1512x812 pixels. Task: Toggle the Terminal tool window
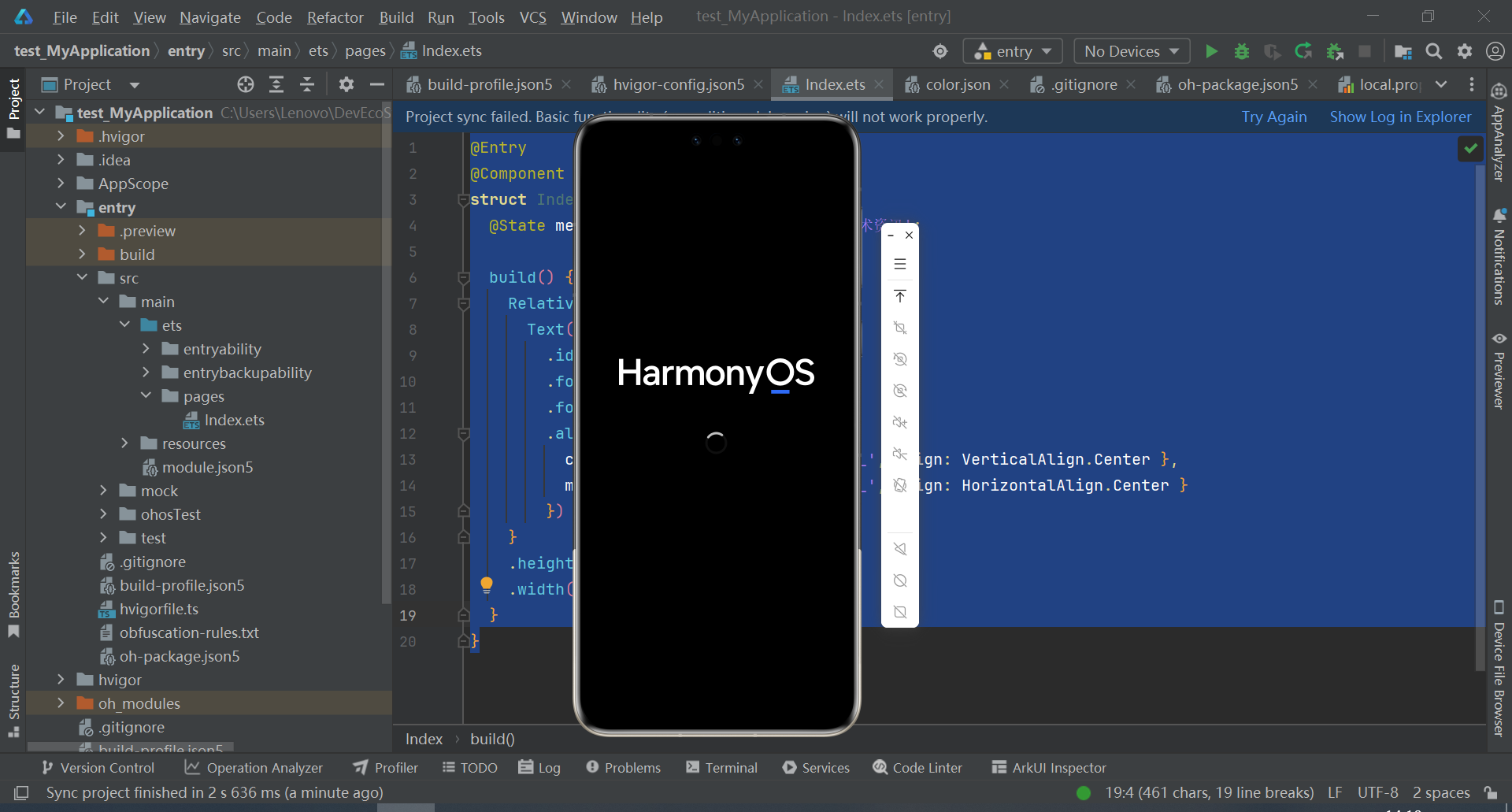721,768
